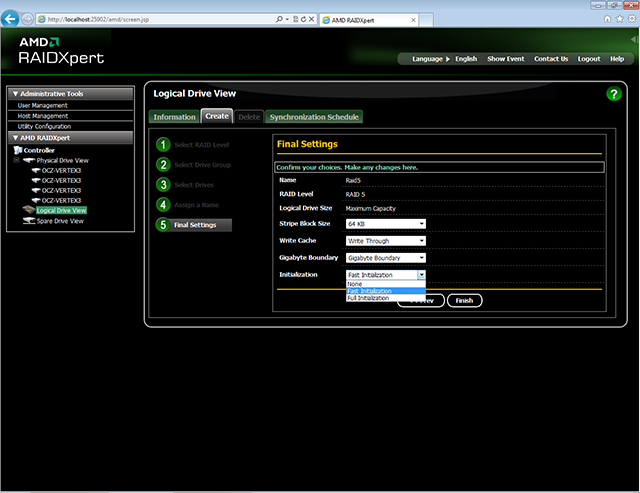Image resolution: width=640 pixels, height=493 pixels.
Task: Select Physical Drive View tree item
Action: (x=62, y=160)
